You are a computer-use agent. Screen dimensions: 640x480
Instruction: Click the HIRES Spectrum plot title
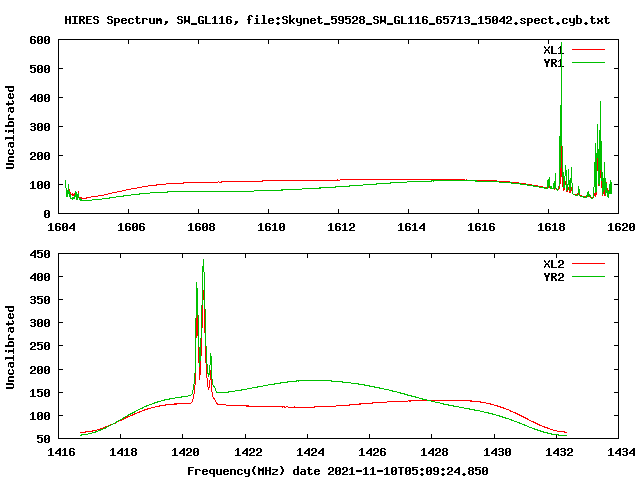point(337,20)
